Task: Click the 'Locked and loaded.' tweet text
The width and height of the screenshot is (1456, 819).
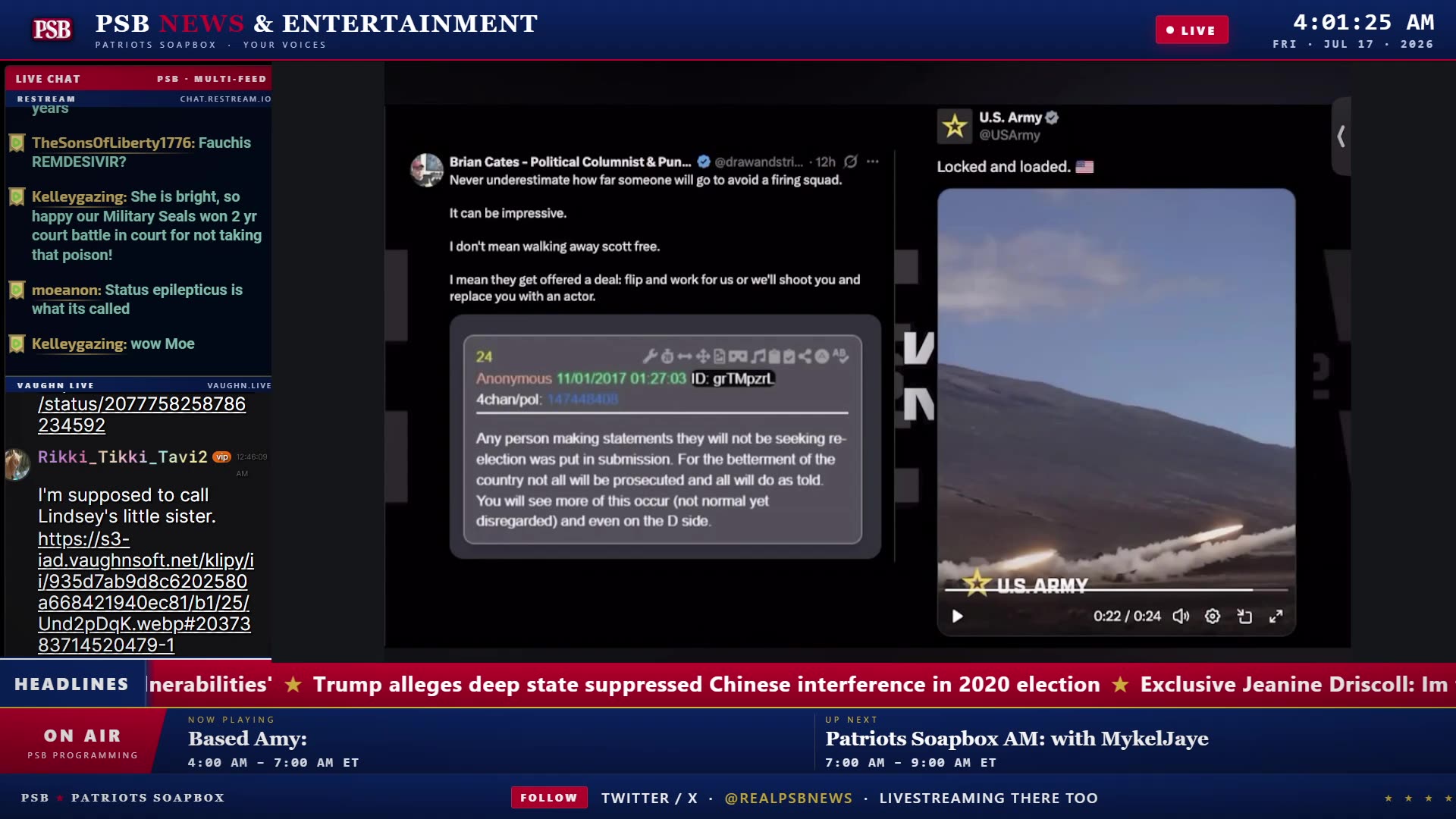Action: pos(1003,167)
